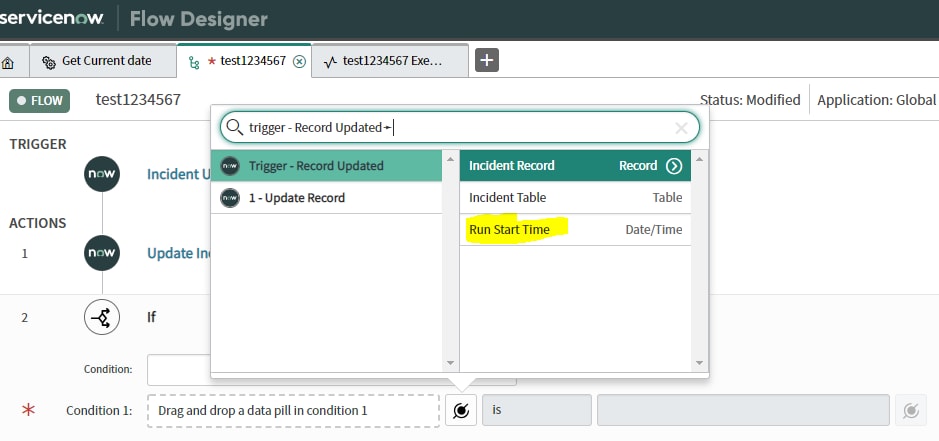Click the flow name test1234567 heading
Viewport: 939px width, 441px height.
point(138,99)
